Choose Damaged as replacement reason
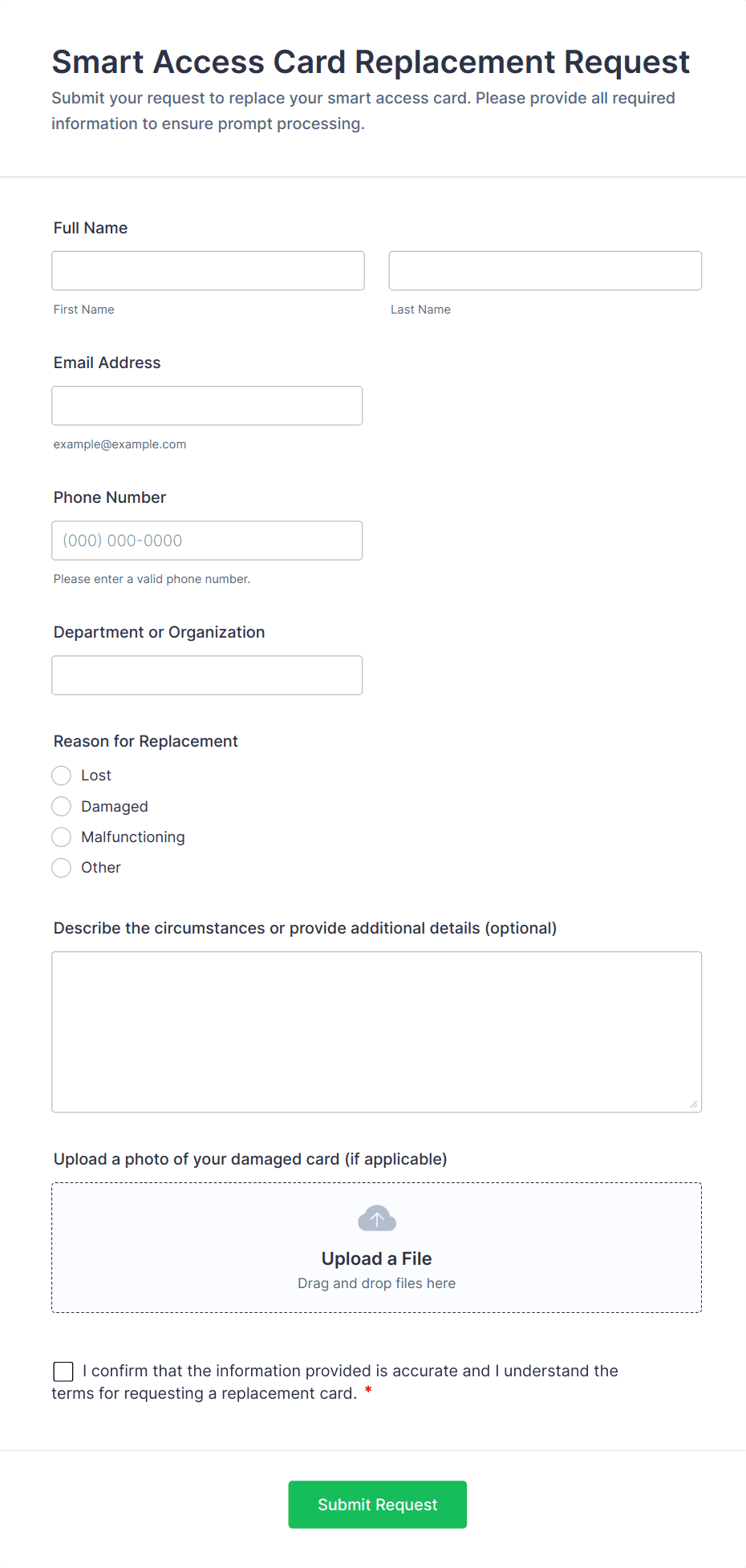Screen dimensions: 746x1568 pos(62,806)
